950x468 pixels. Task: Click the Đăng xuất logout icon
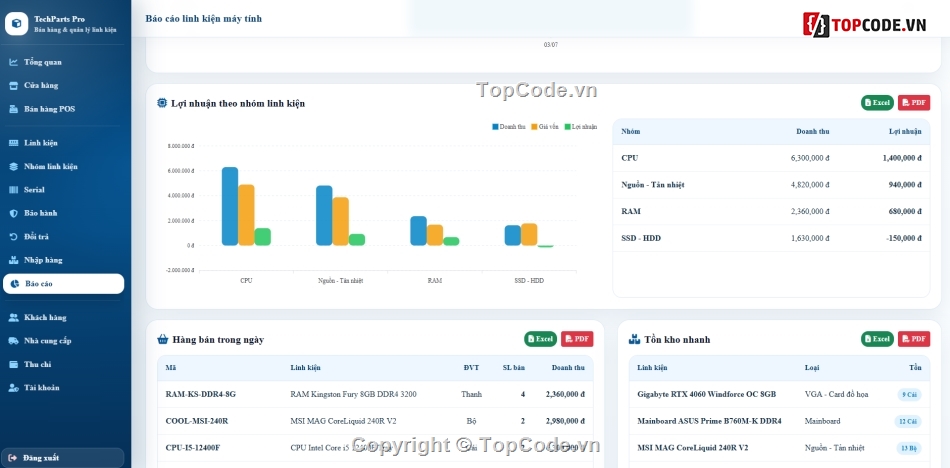coord(13,458)
